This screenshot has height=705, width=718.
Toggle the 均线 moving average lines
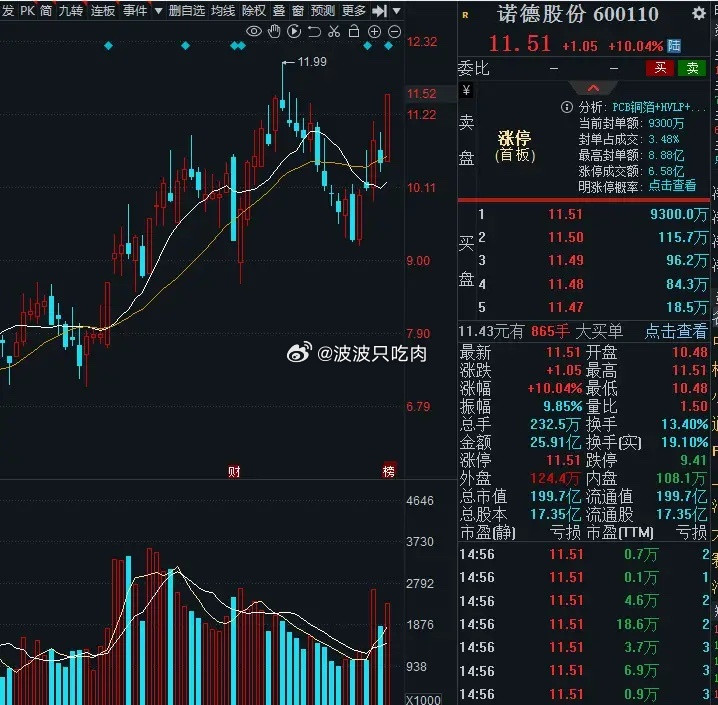pyautogui.click(x=223, y=10)
